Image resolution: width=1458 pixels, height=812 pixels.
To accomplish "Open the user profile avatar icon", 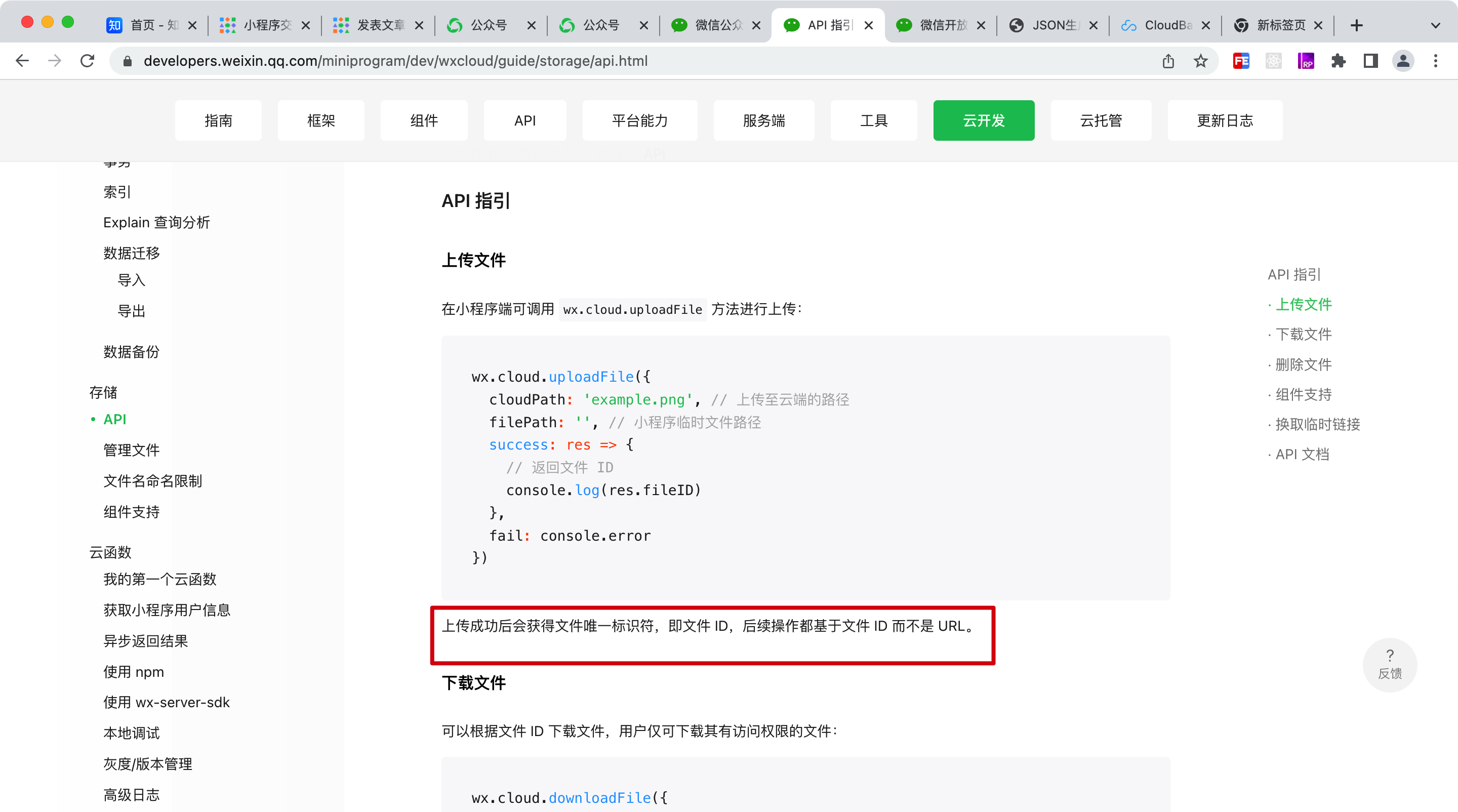I will point(1402,61).
